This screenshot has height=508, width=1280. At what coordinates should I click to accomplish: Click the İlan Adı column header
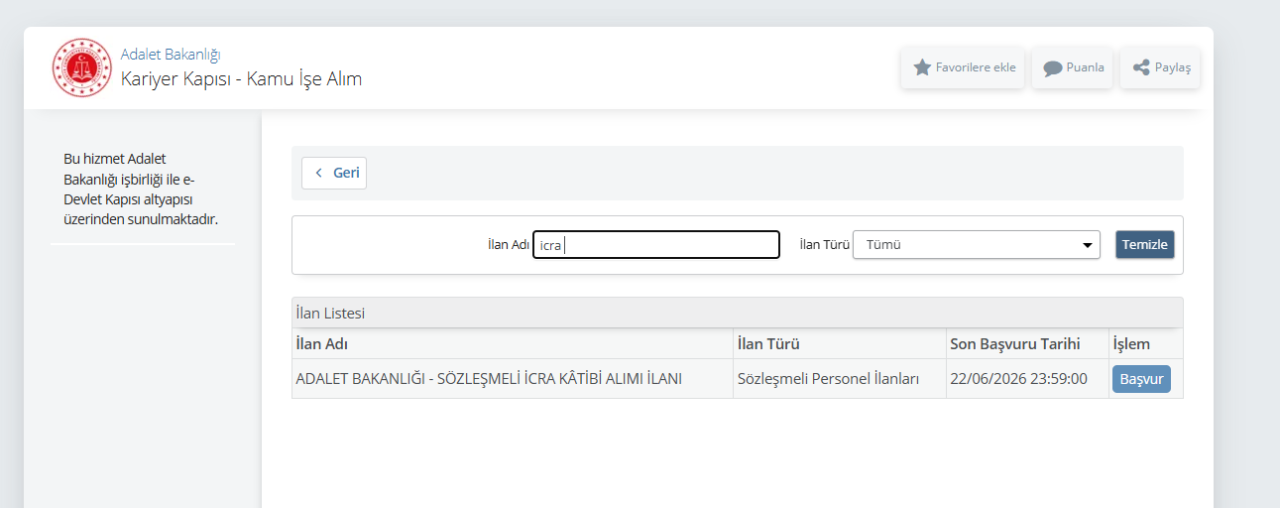pos(322,344)
